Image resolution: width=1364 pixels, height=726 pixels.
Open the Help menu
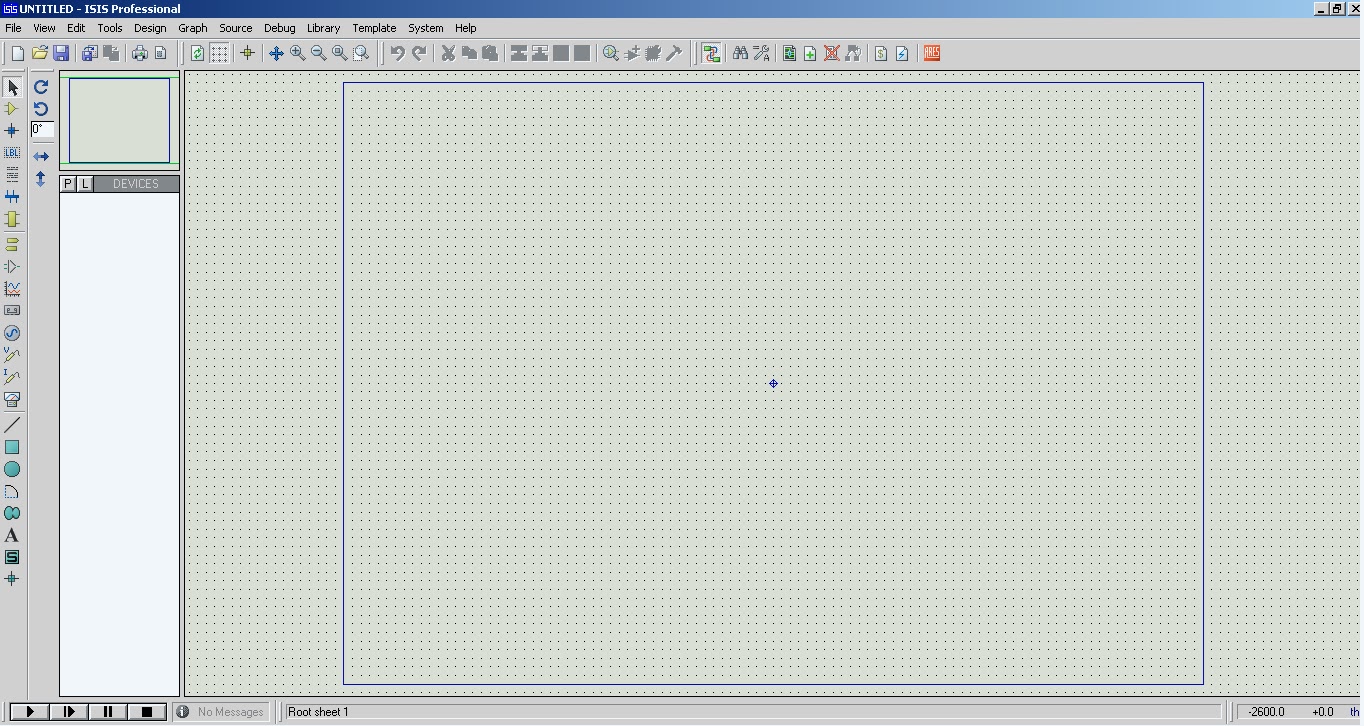pos(465,28)
